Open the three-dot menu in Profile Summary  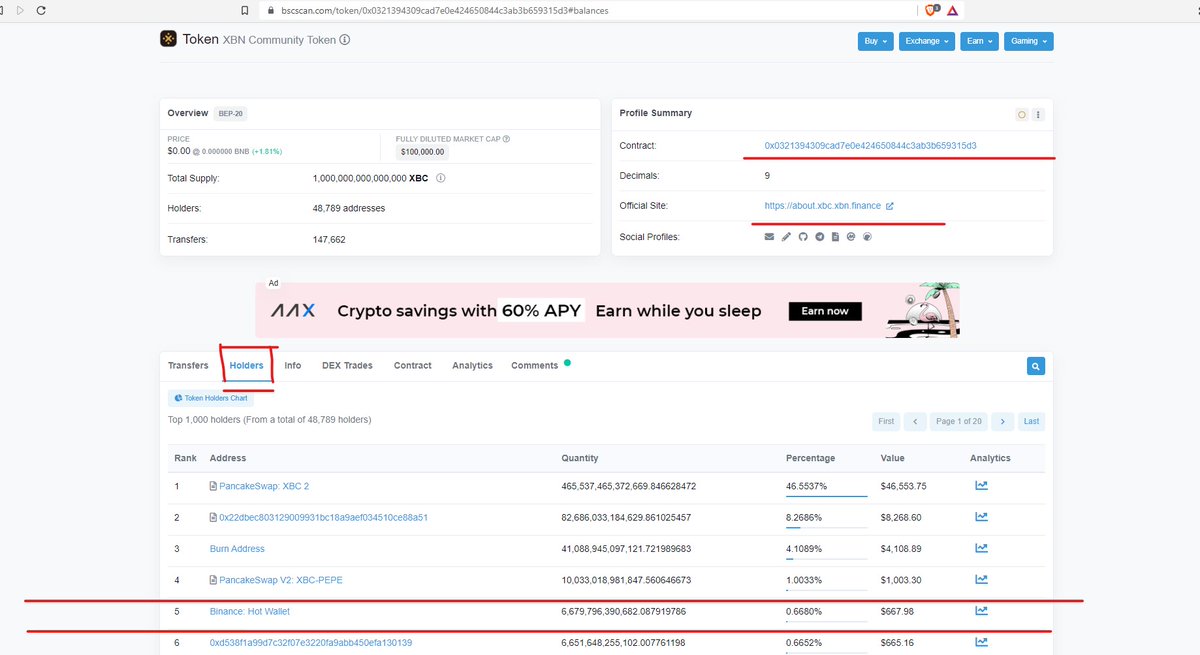1038,114
